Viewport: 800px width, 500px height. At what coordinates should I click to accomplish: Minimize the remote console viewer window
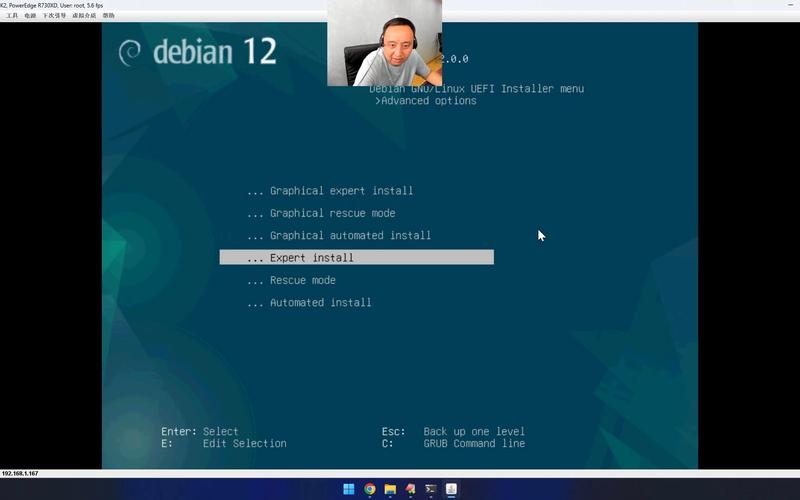[x=790, y=5]
